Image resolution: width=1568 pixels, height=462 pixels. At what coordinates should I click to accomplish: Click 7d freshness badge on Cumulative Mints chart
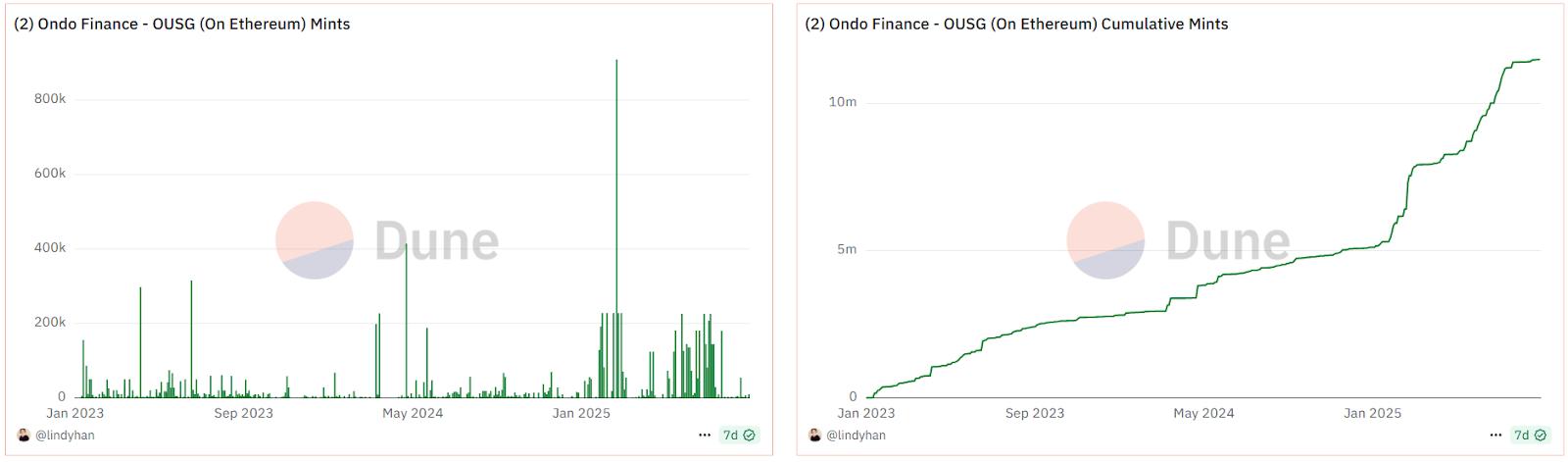pos(1530,435)
